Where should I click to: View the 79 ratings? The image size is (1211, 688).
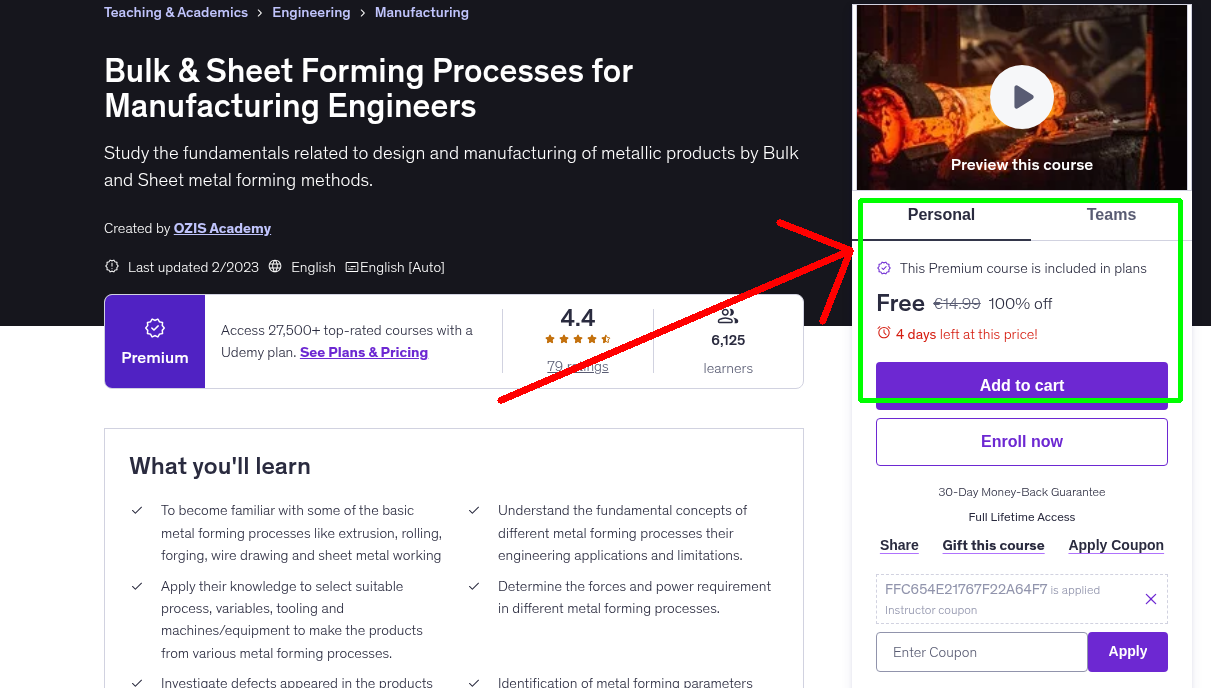tap(577, 366)
